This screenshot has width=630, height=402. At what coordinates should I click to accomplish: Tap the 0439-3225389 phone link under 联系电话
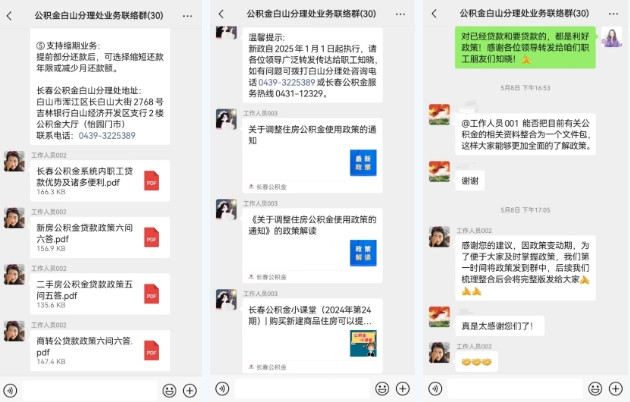pyautogui.click(x=107, y=136)
